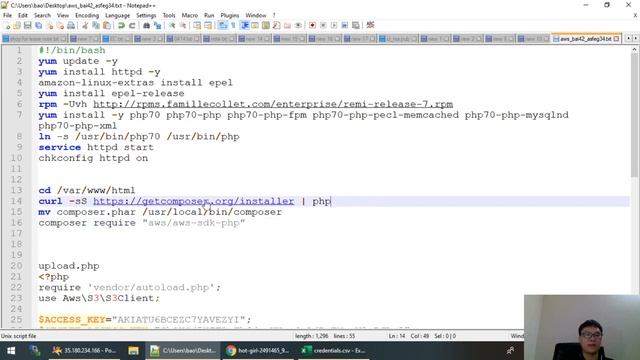The height and width of the screenshot is (360, 640).
Task: Toggle Word Wrap in the toolbar
Action: (222, 26)
